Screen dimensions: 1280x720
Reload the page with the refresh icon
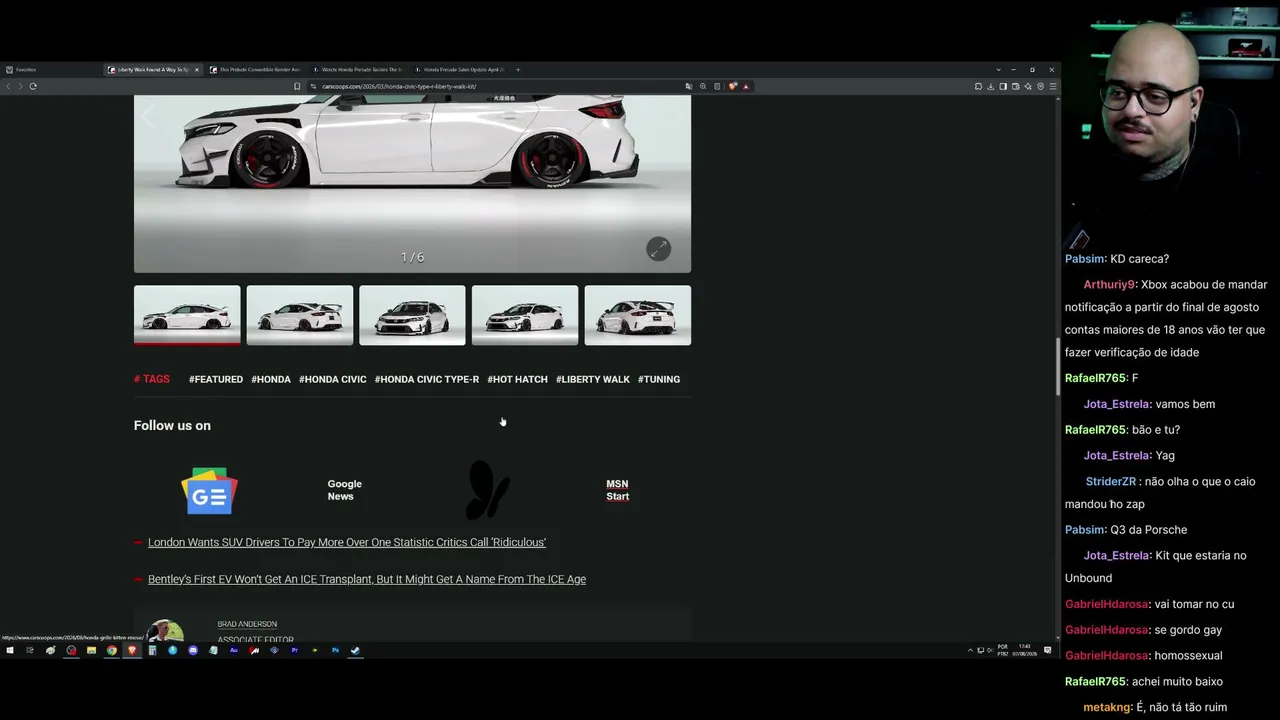[33, 86]
